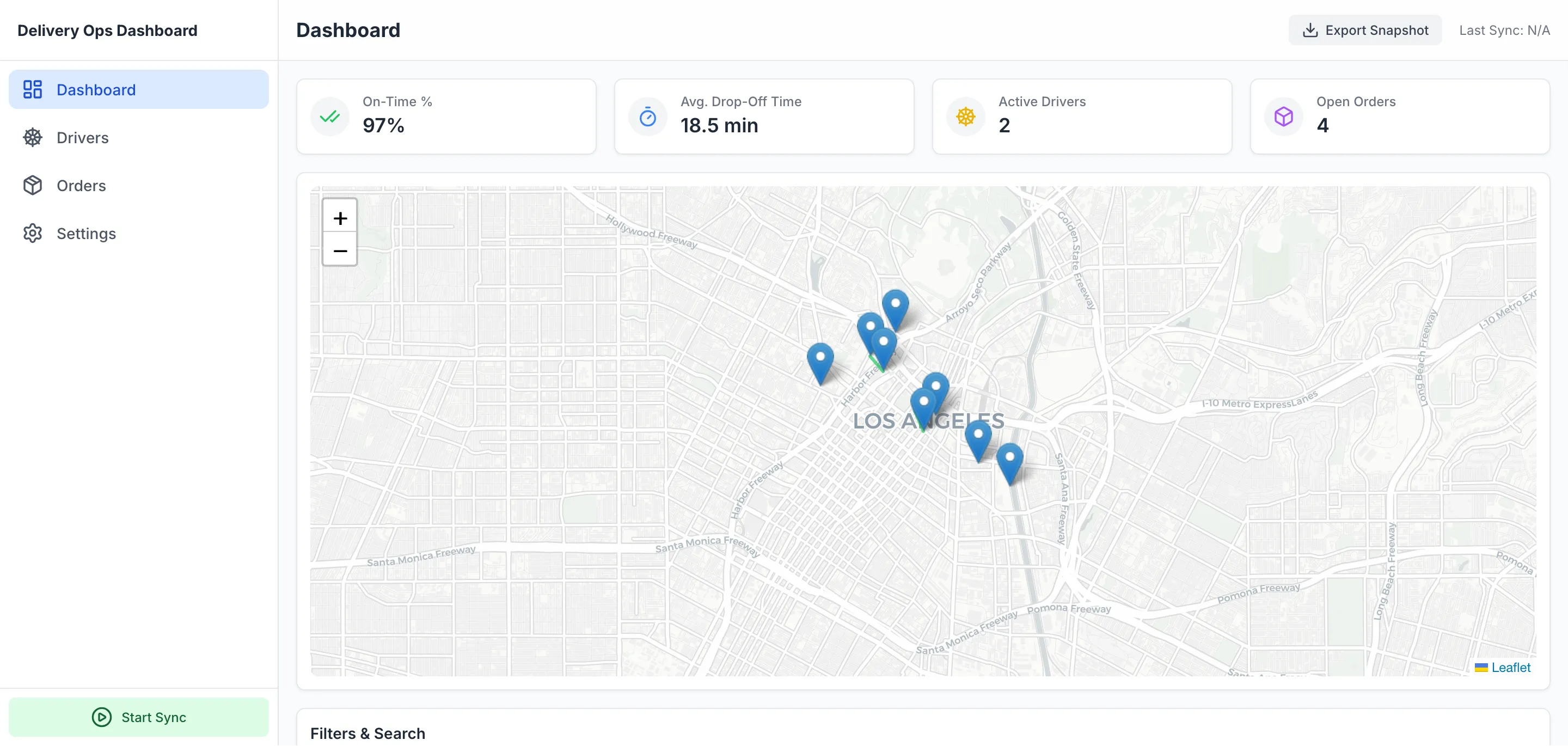Click the stopwatch Avg. Drop-Off Time icon
This screenshot has width=1568, height=746.
648,117
